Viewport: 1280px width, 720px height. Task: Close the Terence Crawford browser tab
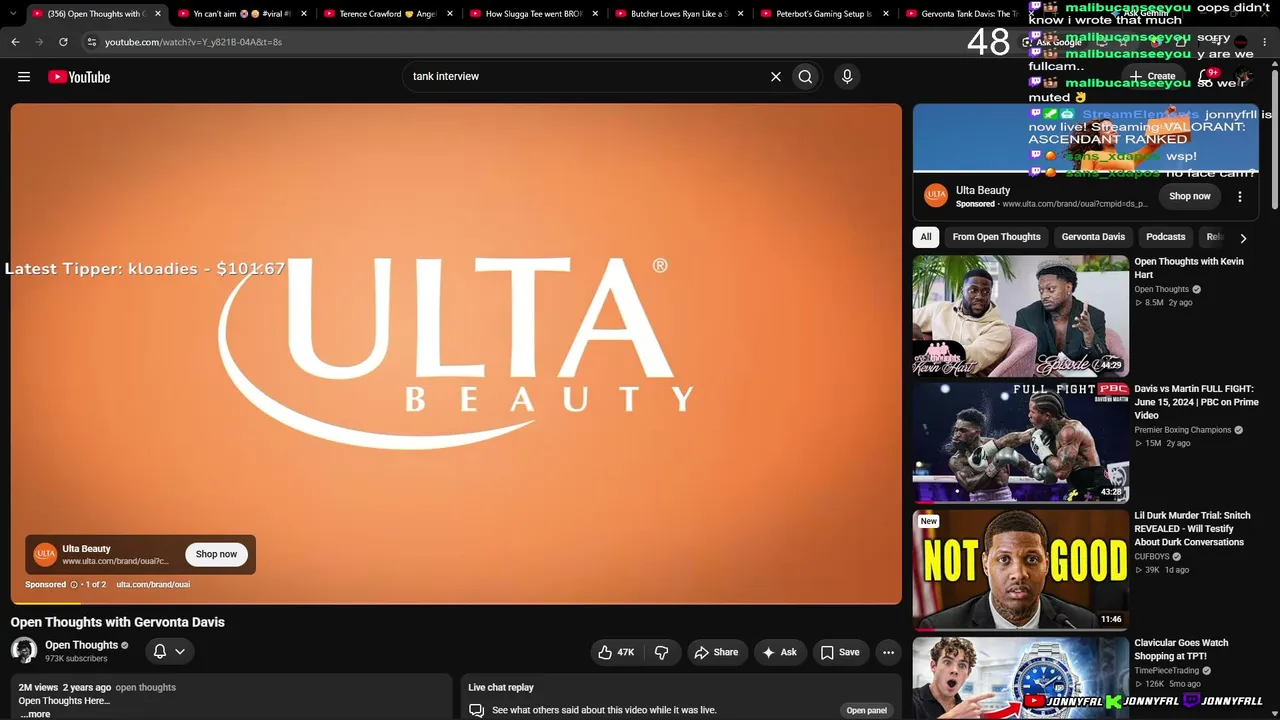pyautogui.click(x=450, y=14)
